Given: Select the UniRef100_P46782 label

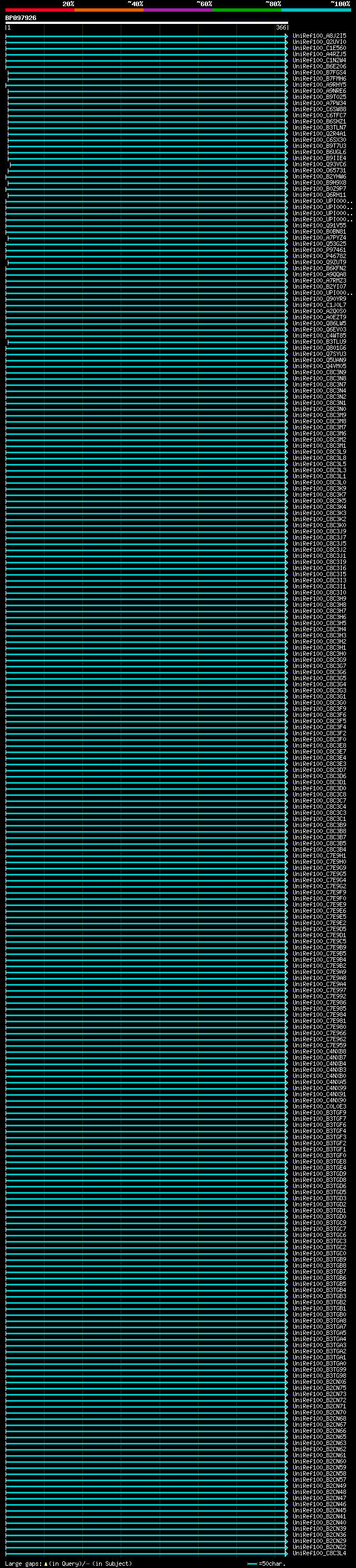Looking at the screenshot, I should [x=319, y=256].
